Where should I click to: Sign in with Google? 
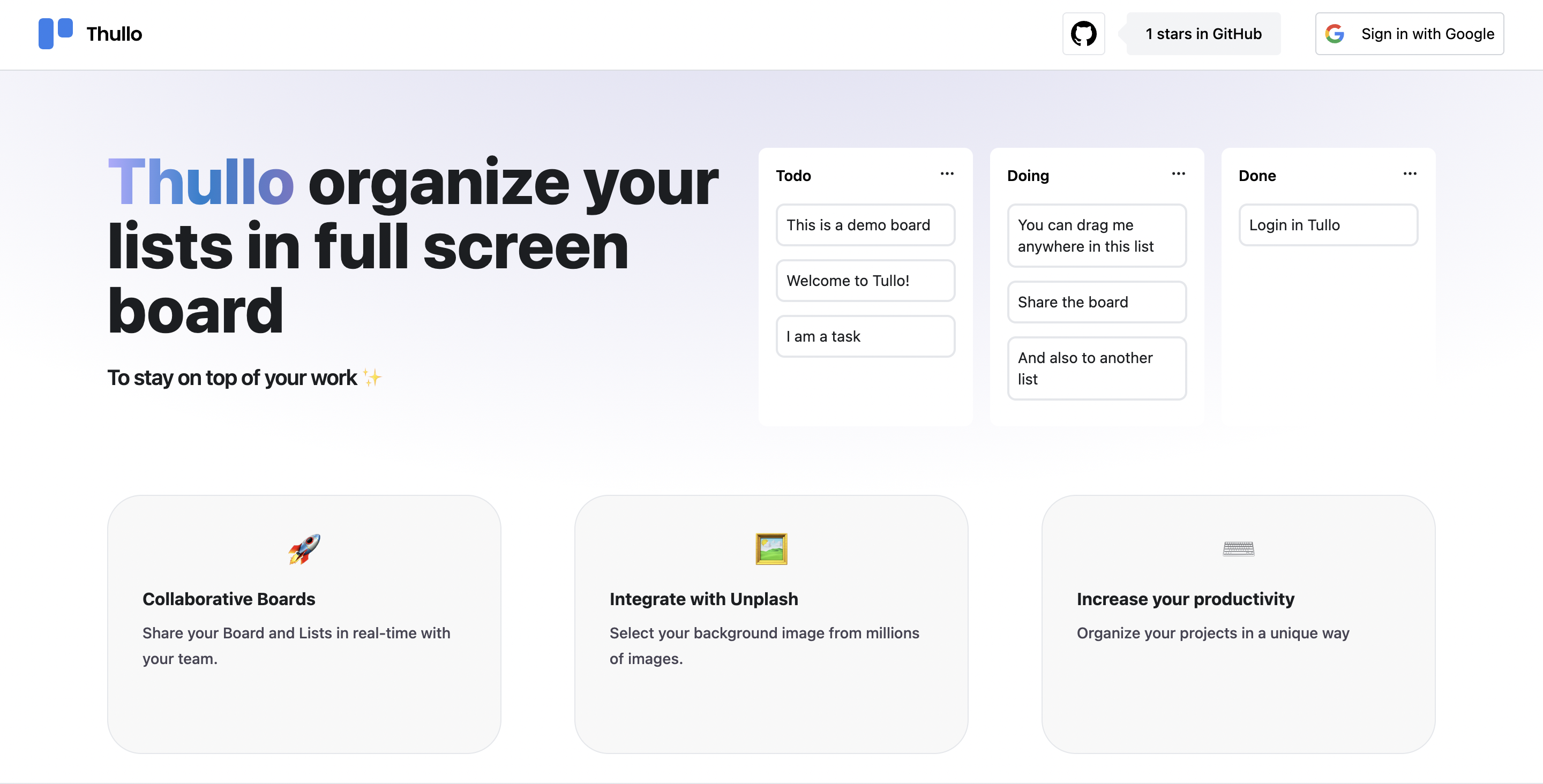click(x=1410, y=34)
